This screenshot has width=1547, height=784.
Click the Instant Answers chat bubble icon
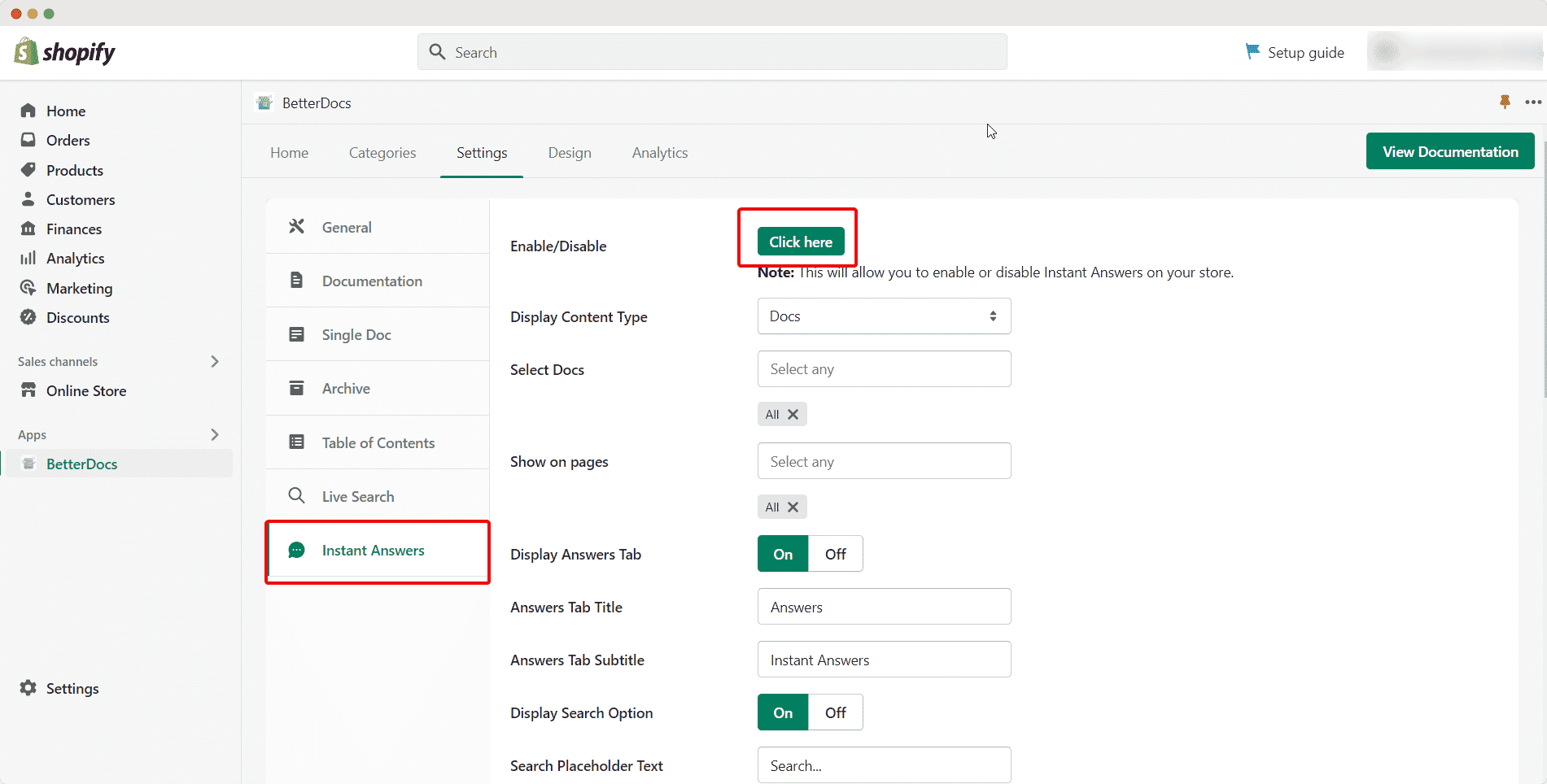[x=297, y=550]
